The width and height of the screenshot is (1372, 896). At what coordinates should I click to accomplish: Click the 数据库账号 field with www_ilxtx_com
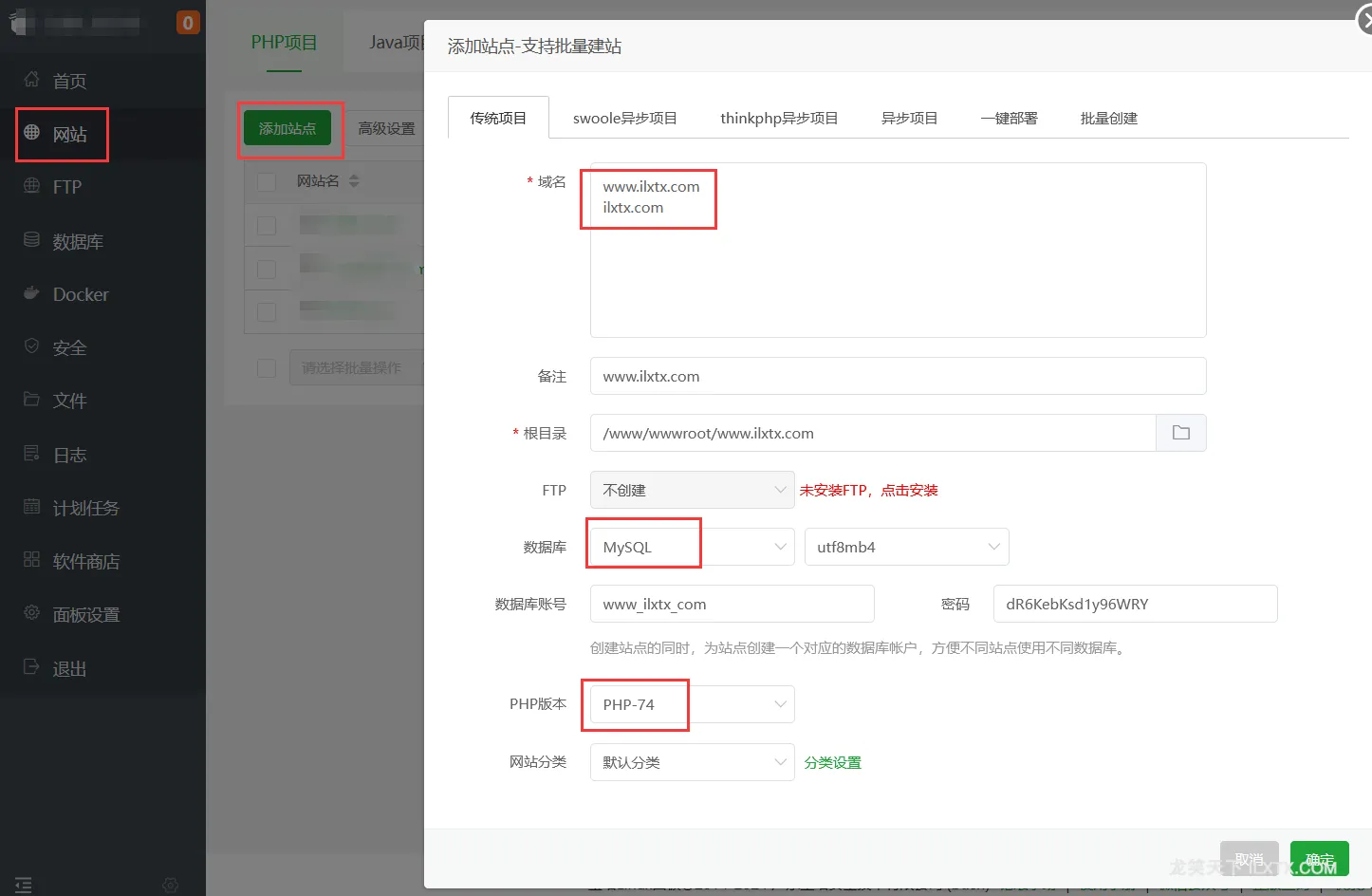(x=732, y=604)
